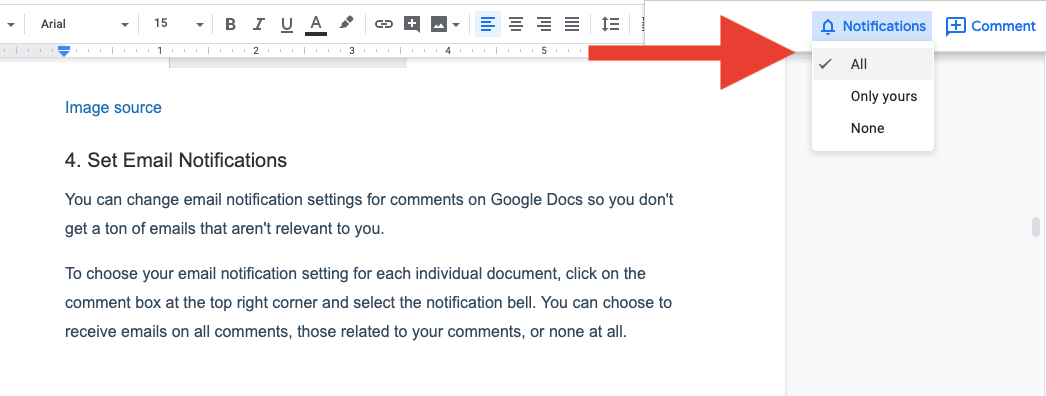
Task: Underline the selected text
Action: point(287,25)
